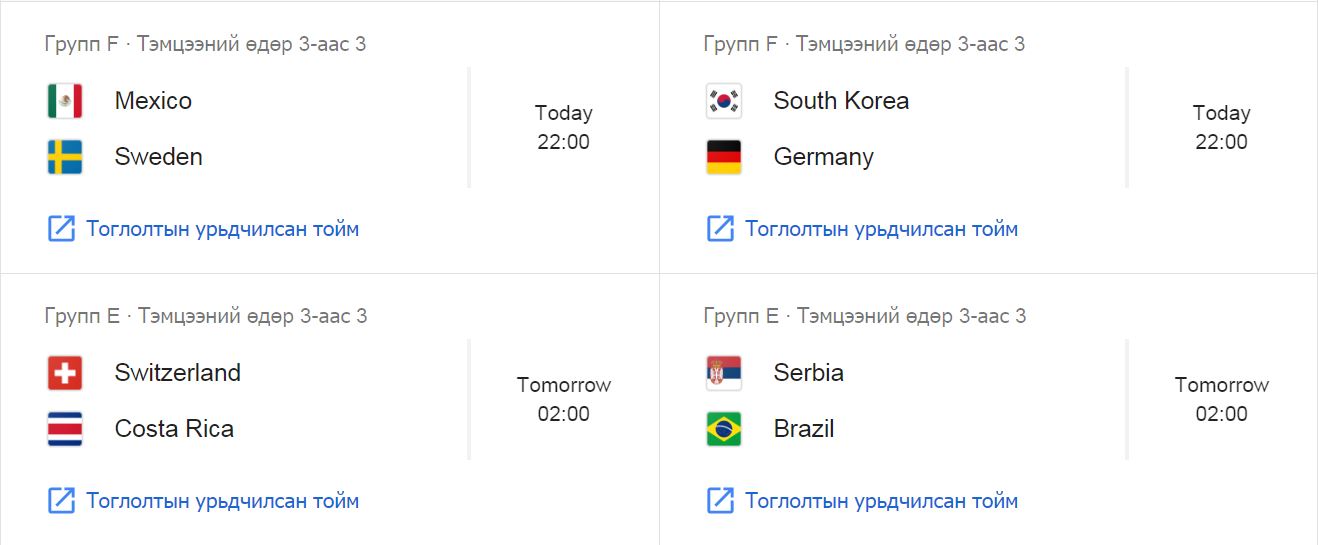Click the open-in-new icon under Mexico vs Sweden

point(62,229)
